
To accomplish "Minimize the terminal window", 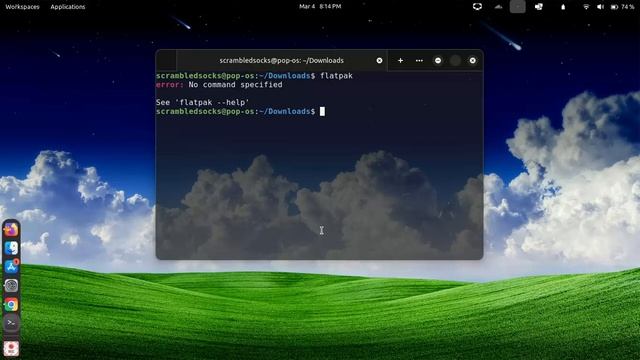I will click(x=438, y=60).
